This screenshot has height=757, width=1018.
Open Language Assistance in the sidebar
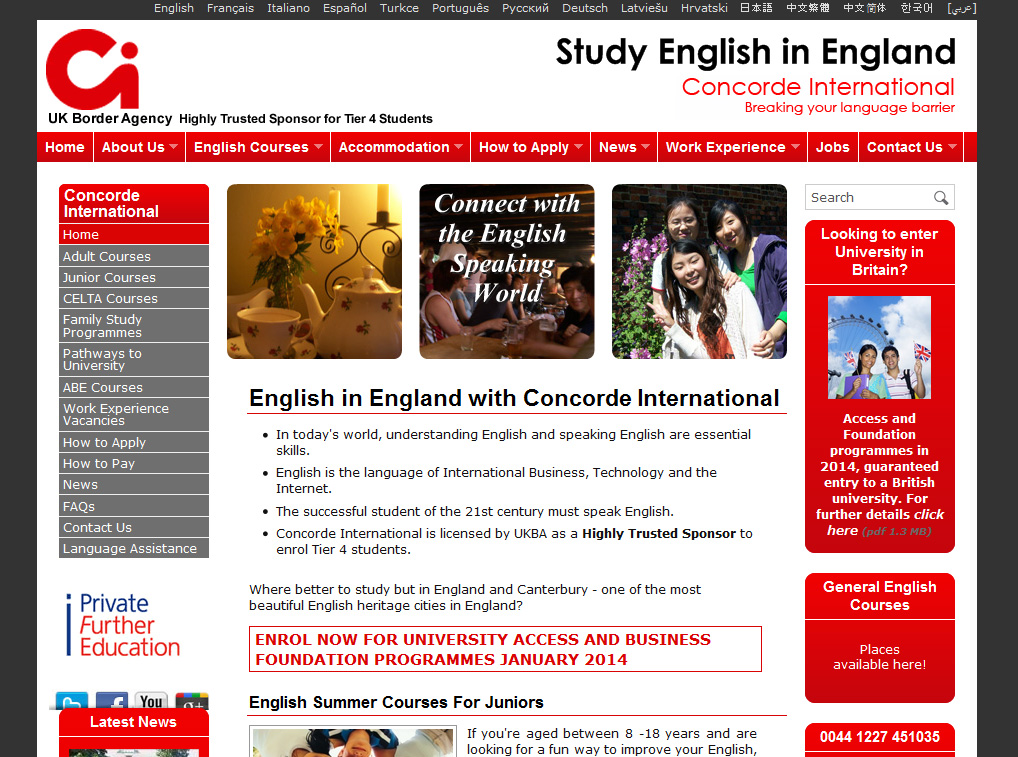click(x=134, y=548)
